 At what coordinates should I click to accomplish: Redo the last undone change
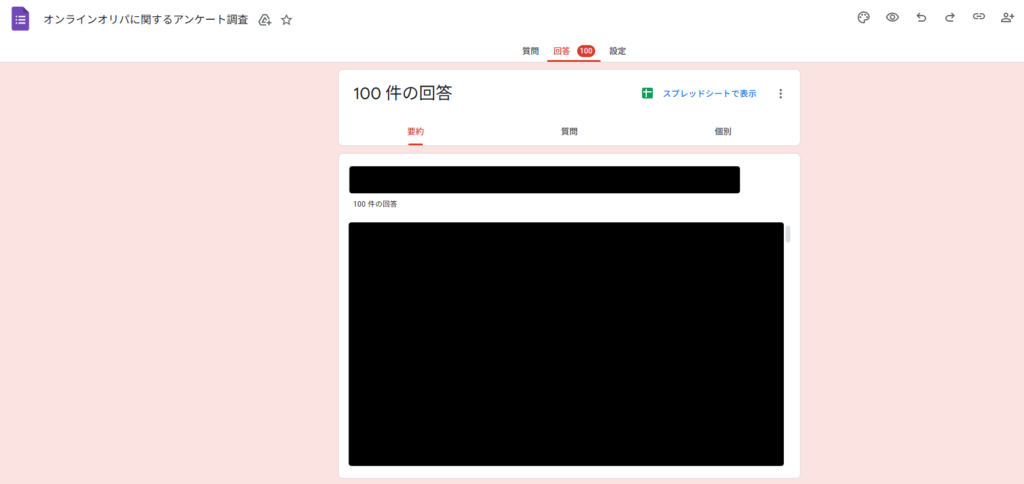[950, 18]
